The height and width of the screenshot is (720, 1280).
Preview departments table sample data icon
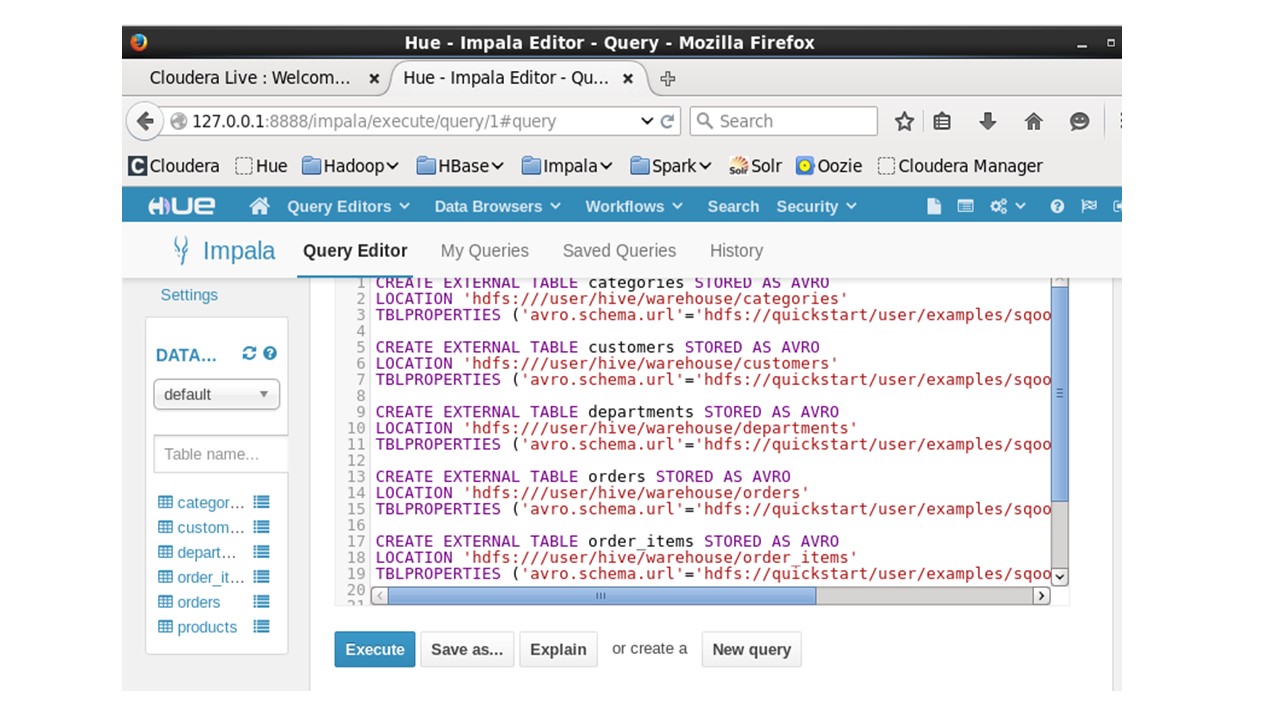click(261, 552)
